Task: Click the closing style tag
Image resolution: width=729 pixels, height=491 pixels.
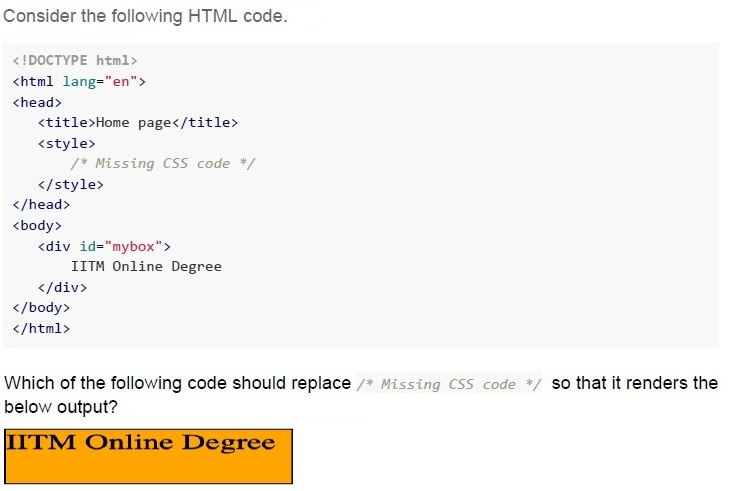Action: pyautogui.click(x=71, y=185)
